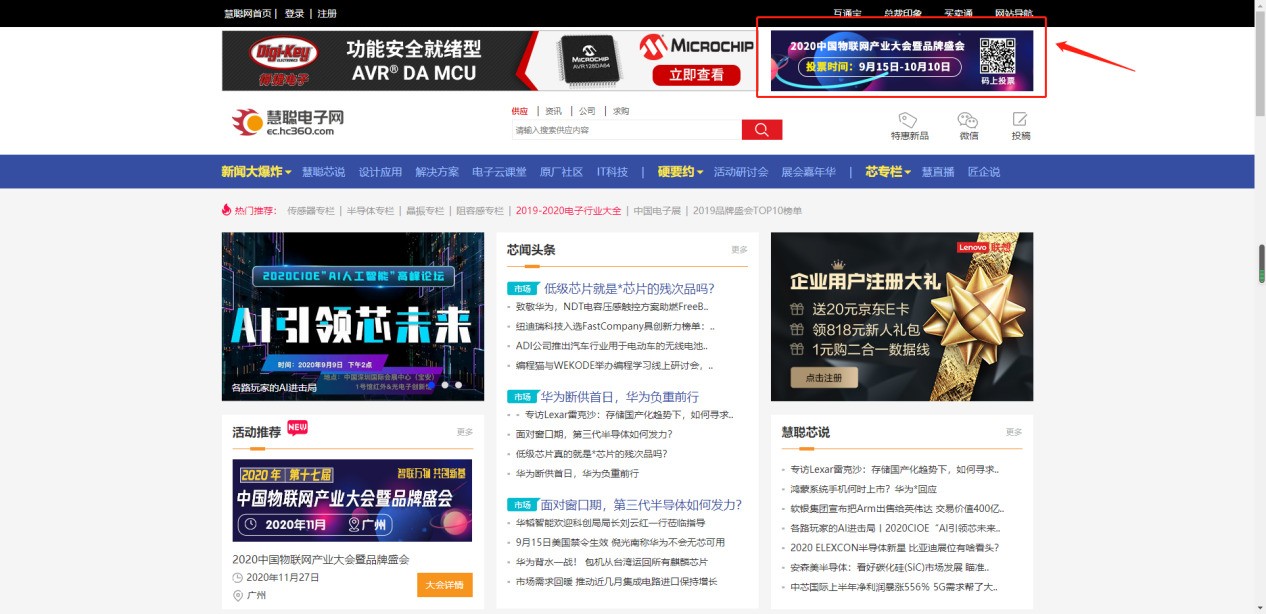Screen dimensions: 1266x614
Task: Open 慧聪芯说 in navigation bar
Action: [323, 172]
